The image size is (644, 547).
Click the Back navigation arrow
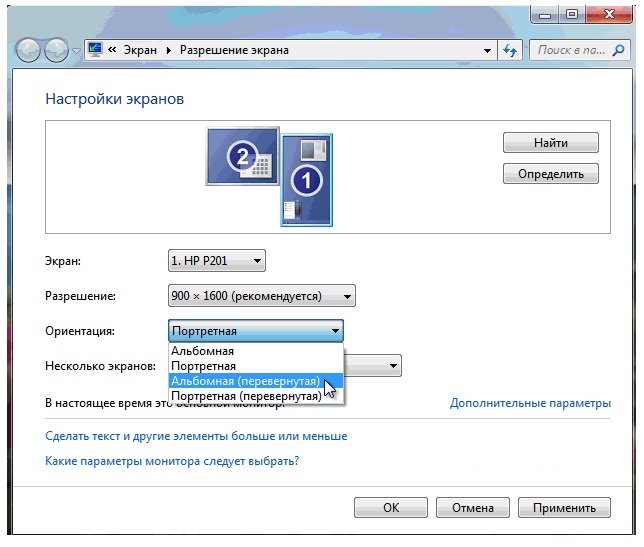[x=28, y=51]
